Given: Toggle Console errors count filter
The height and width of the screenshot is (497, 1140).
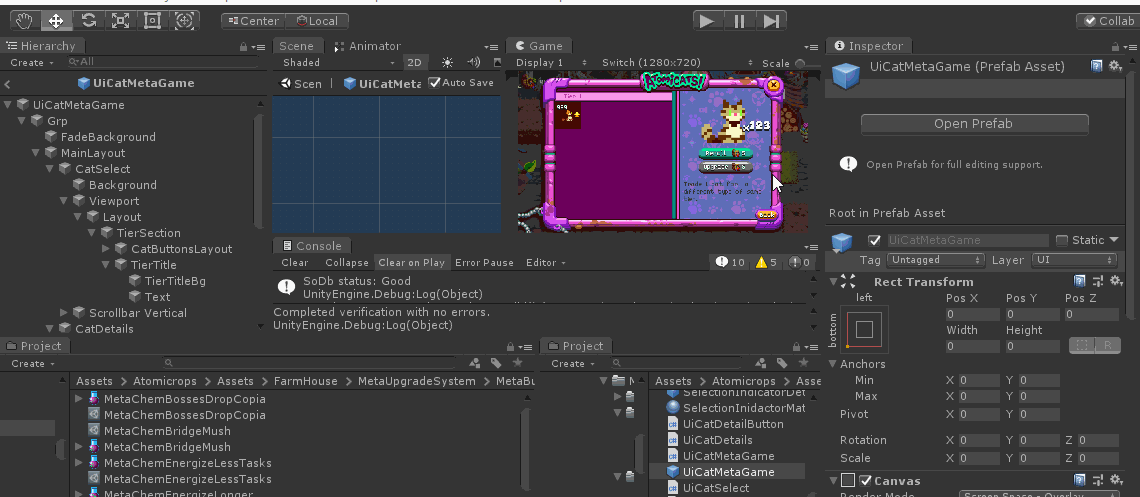Looking at the screenshot, I should point(800,262).
